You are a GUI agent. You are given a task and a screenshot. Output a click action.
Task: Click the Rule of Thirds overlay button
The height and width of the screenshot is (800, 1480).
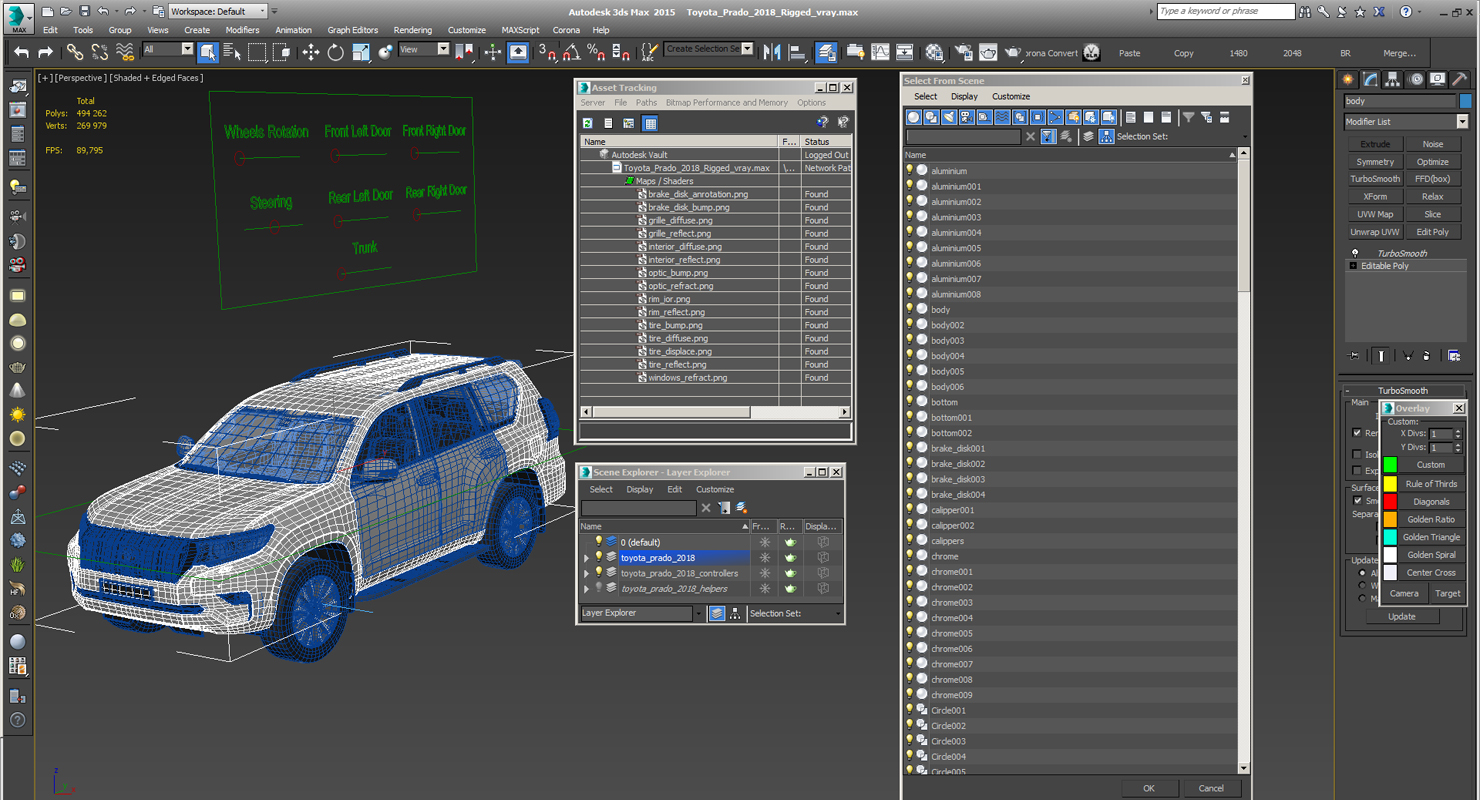[x=1431, y=484]
